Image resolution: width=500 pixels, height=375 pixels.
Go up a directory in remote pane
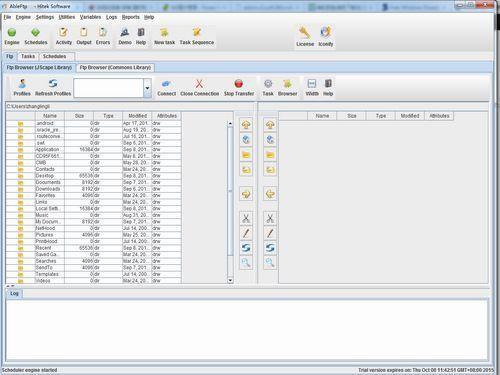coord(270,125)
